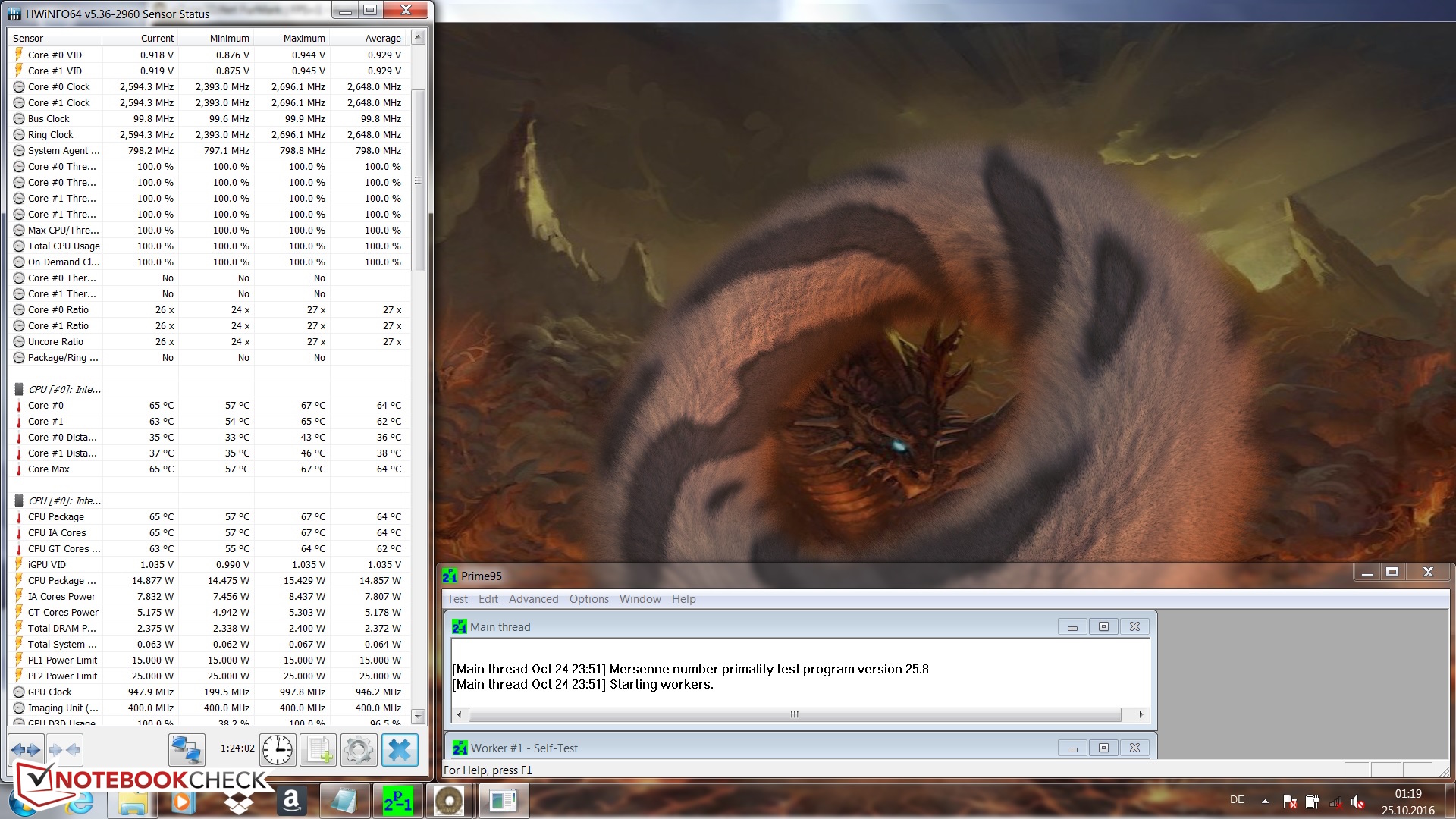Viewport: 1456px width, 819px height.
Task: Click the clock reset timer icon
Action: 278,749
